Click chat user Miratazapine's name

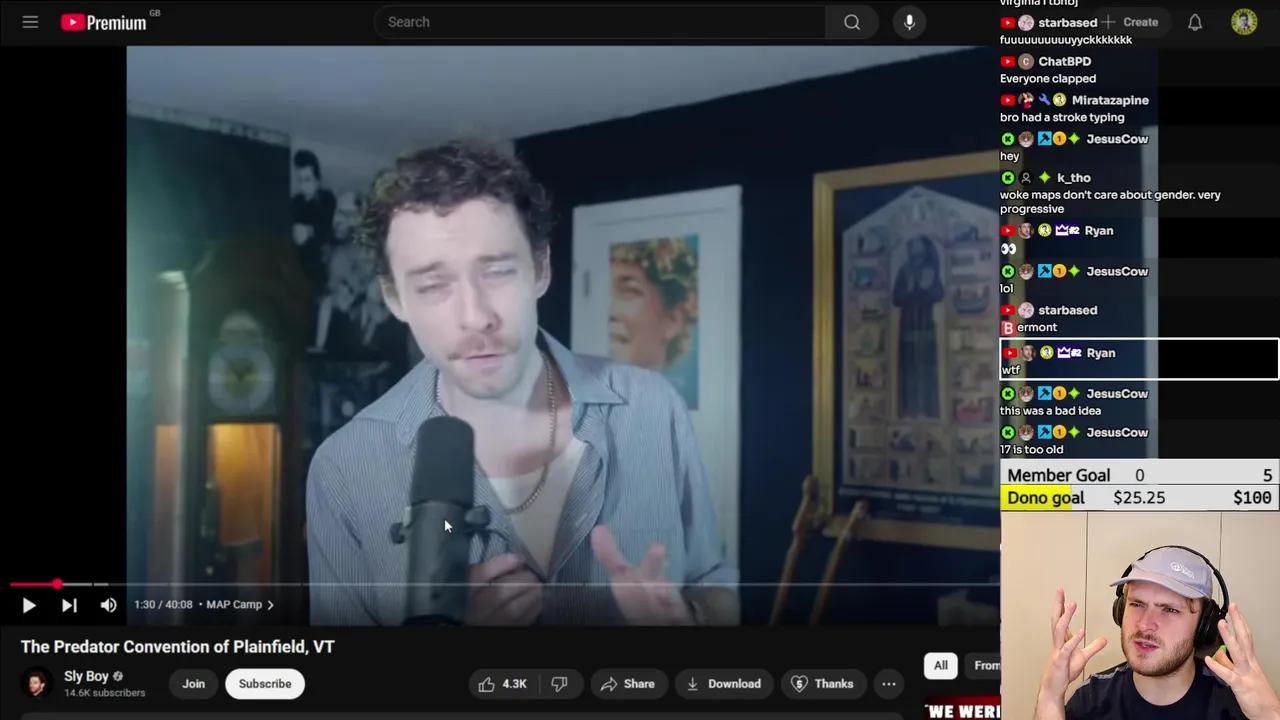tap(1110, 100)
